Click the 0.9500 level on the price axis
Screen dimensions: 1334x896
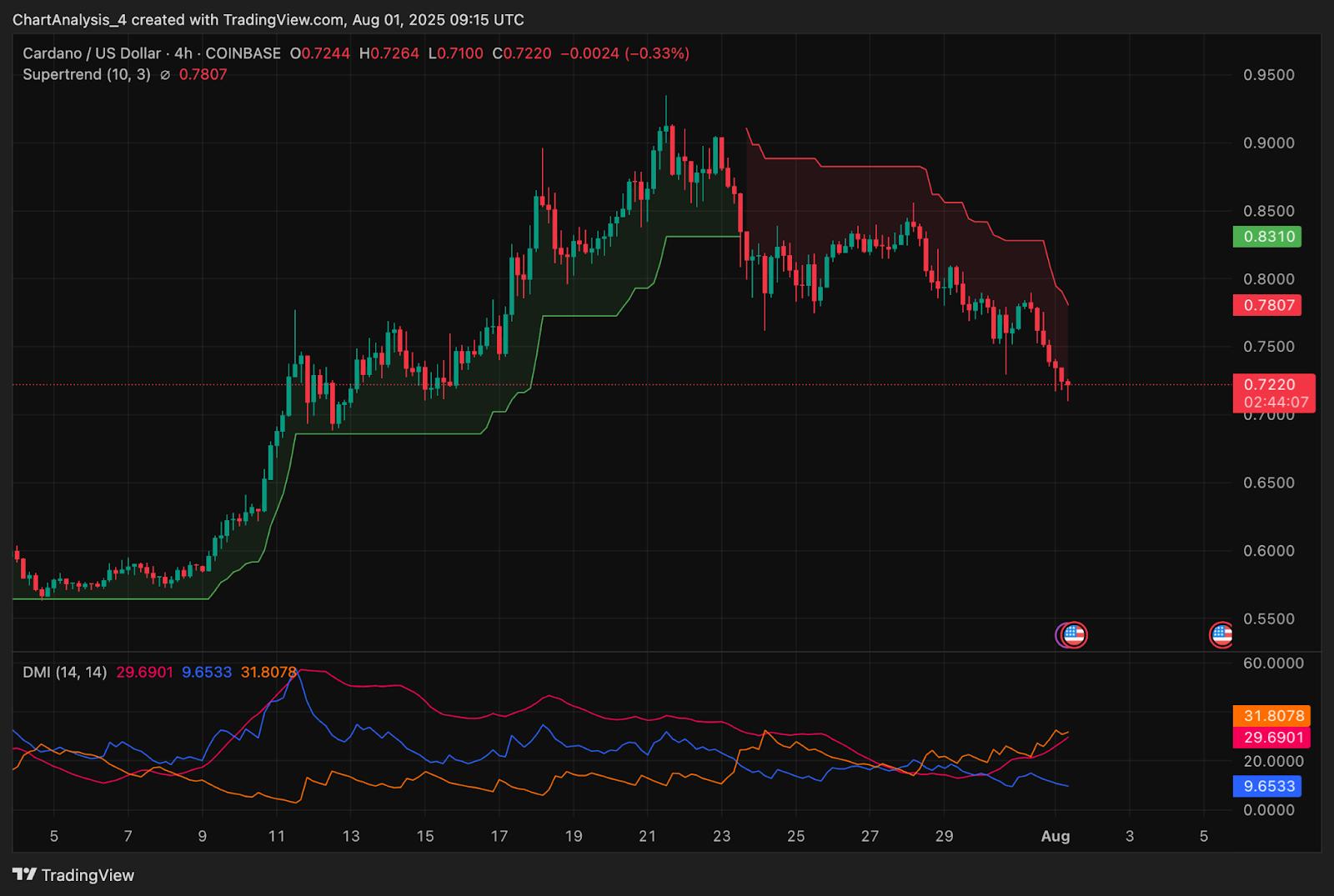click(1269, 75)
